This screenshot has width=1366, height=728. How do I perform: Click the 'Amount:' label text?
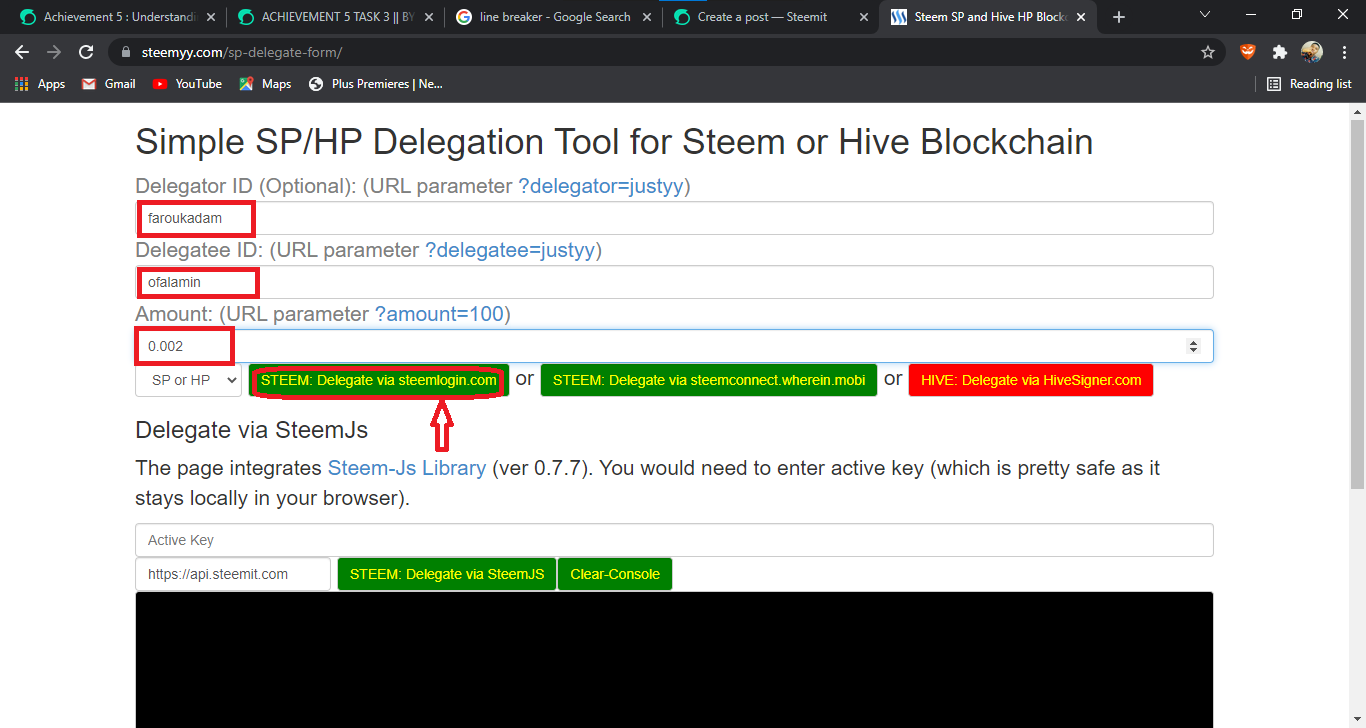click(174, 314)
